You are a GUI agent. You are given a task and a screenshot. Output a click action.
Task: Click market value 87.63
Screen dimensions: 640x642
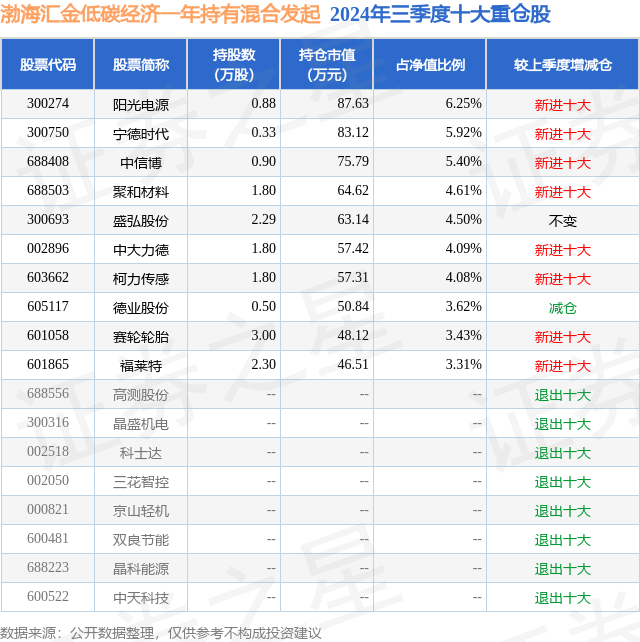pyautogui.click(x=353, y=104)
